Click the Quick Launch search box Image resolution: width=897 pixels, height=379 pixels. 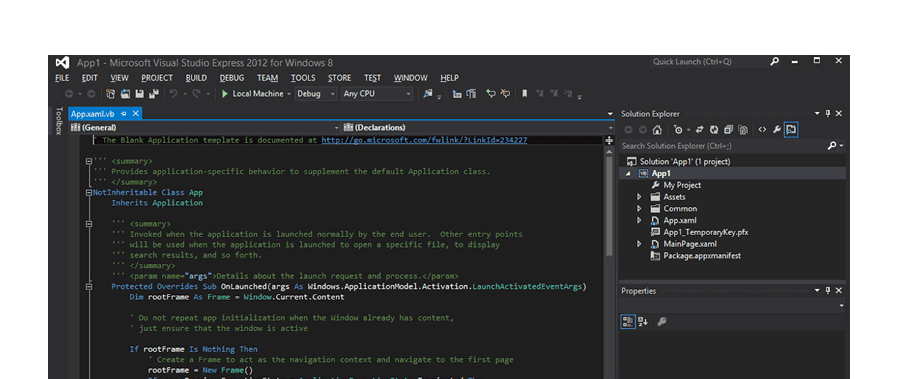[x=708, y=62]
